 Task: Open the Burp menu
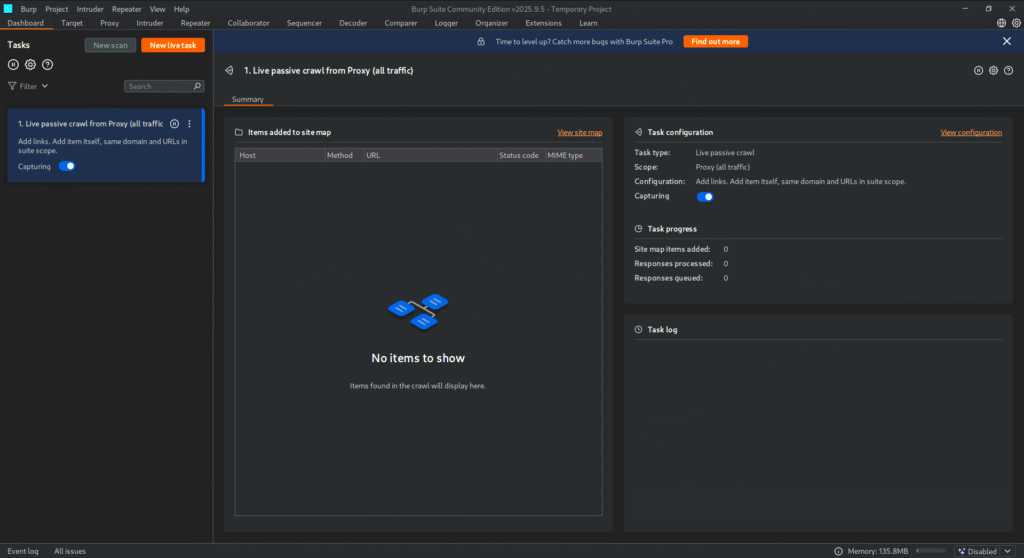coord(29,9)
